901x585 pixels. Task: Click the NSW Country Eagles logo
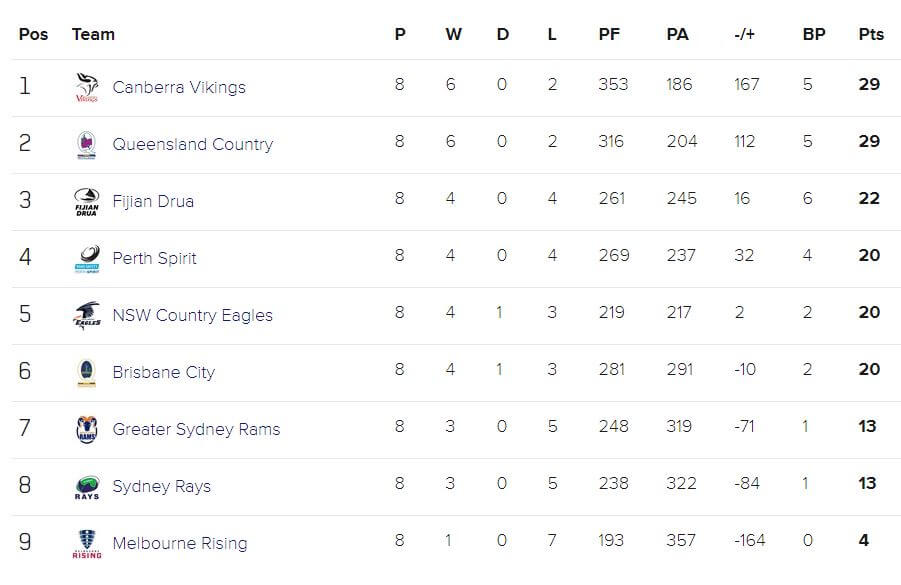click(87, 315)
